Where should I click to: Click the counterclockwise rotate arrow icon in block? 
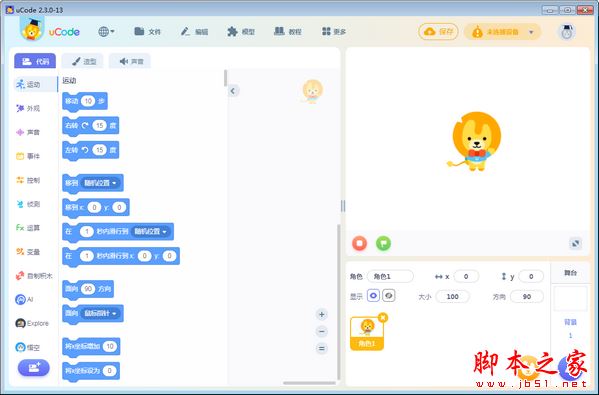[85, 150]
